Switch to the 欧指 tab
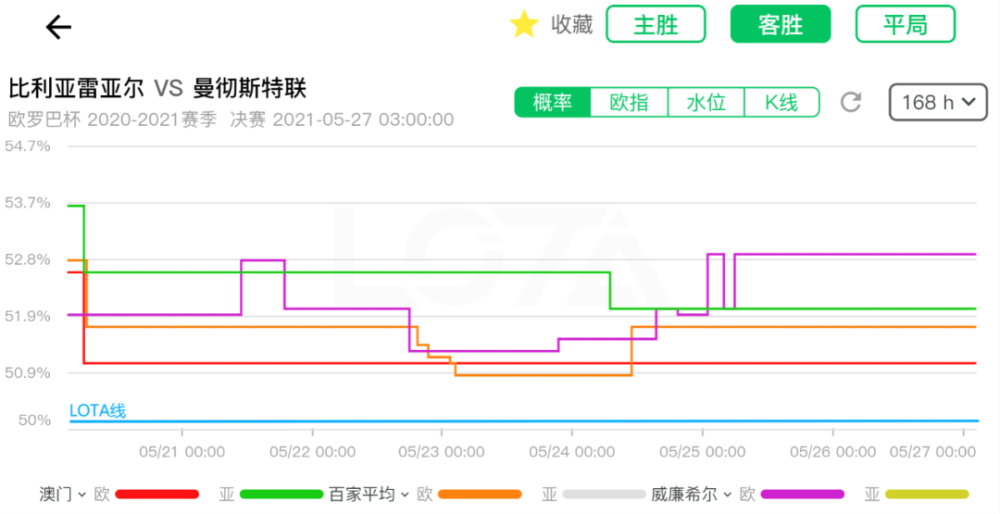The width and height of the screenshot is (1000, 514). pyautogui.click(x=629, y=102)
